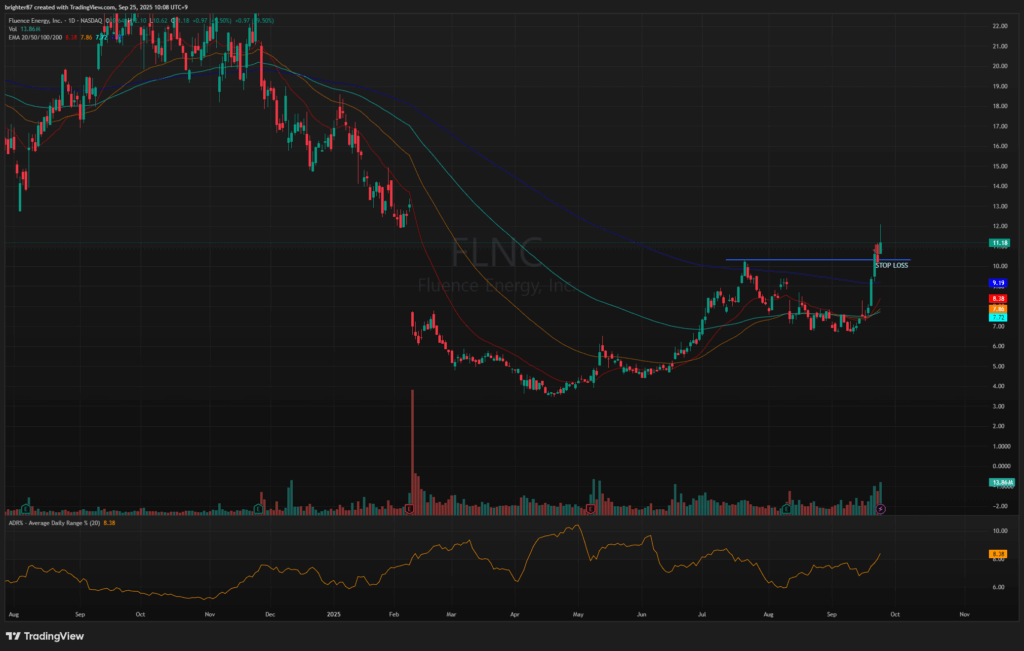Viewport: 1024px width, 651px height.
Task: Select the blue horizontal stop-loss line
Action: [x=818, y=260]
